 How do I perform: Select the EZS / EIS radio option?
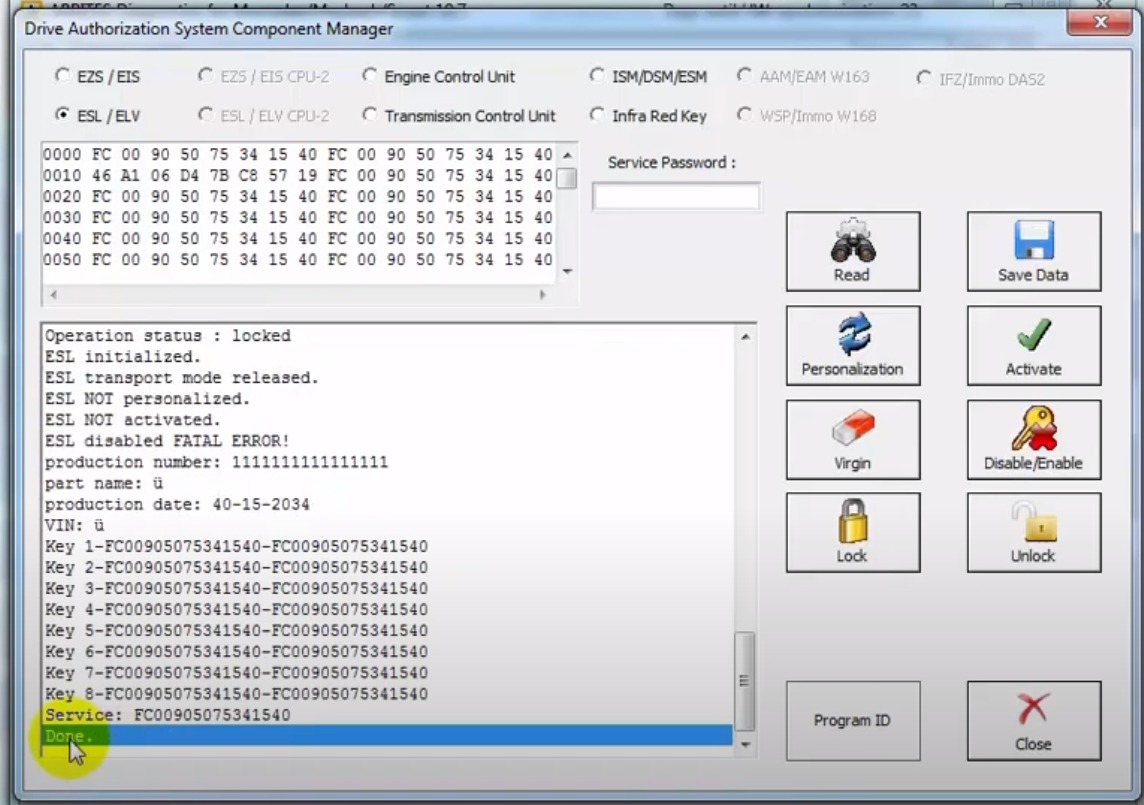pyautogui.click(x=64, y=76)
